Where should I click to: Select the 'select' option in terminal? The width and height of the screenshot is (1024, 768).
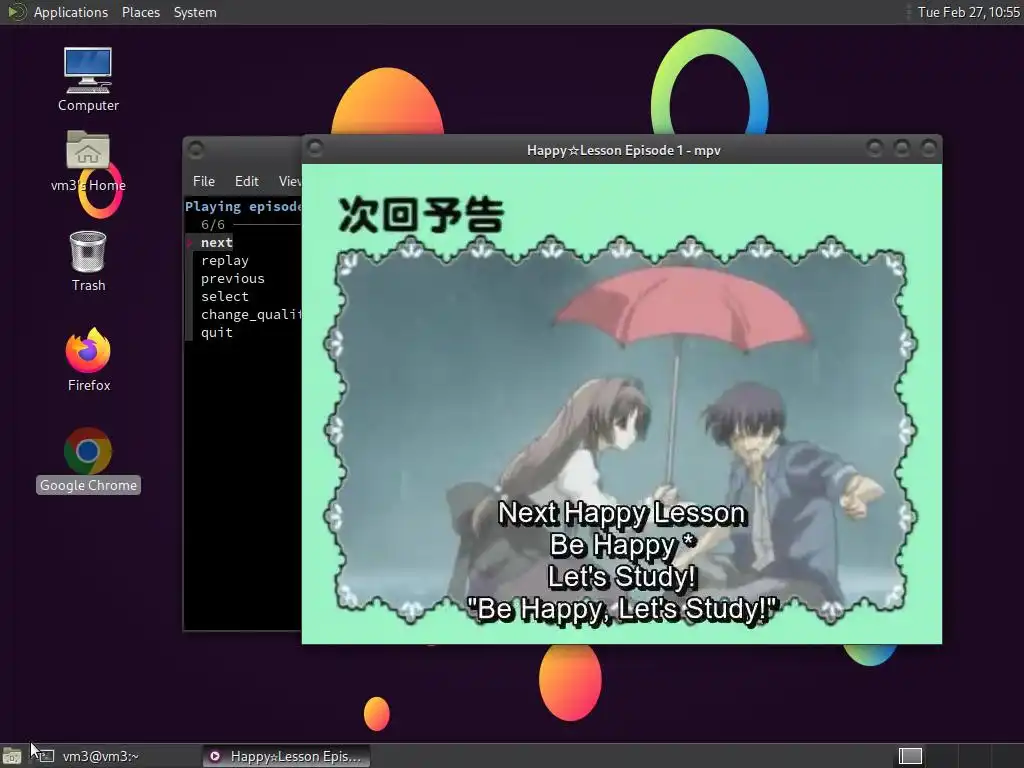(225, 296)
